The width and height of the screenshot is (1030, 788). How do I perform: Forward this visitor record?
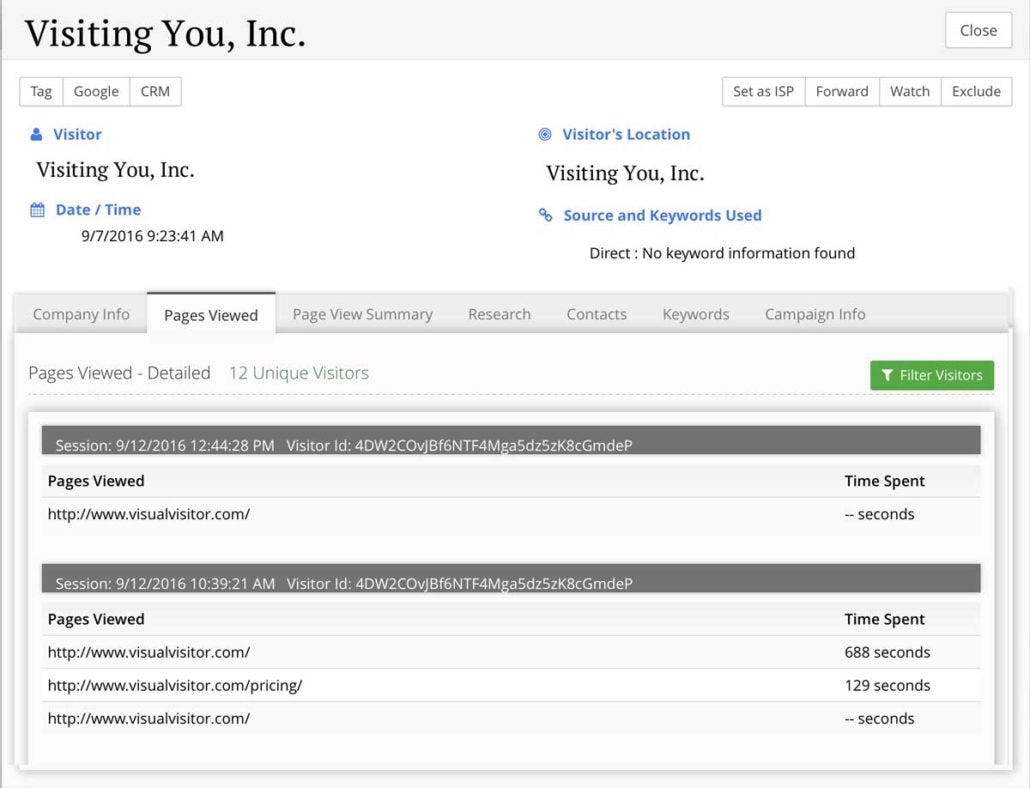(842, 91)
